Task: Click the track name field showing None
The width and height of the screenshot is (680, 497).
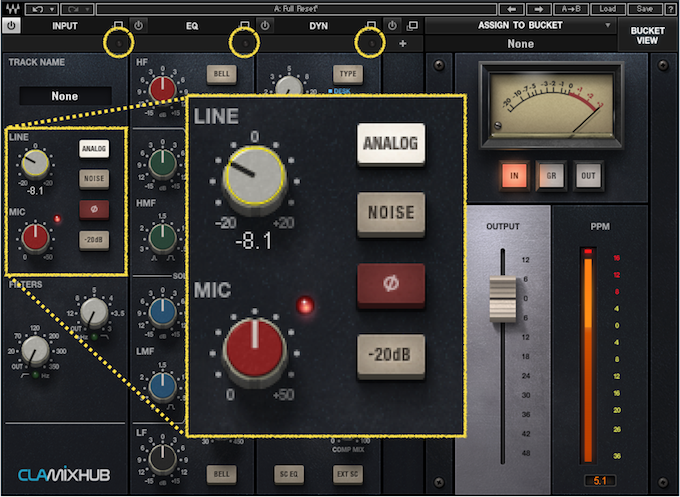Action: pos(65,96)
